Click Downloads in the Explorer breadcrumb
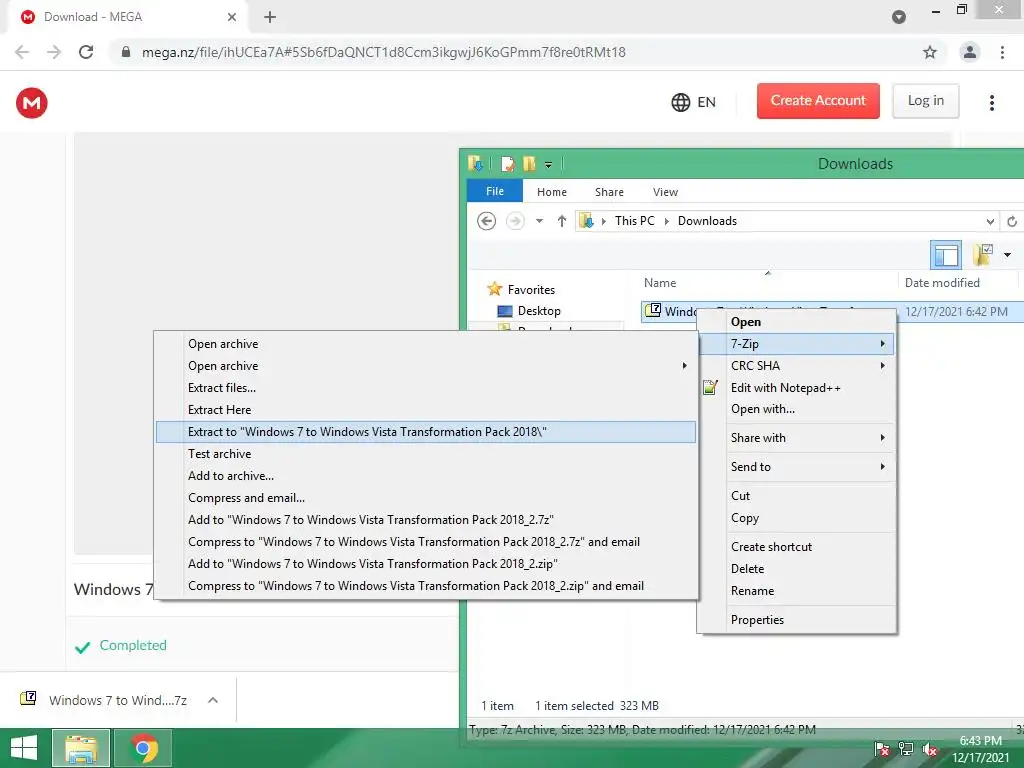 pos(707,221)
